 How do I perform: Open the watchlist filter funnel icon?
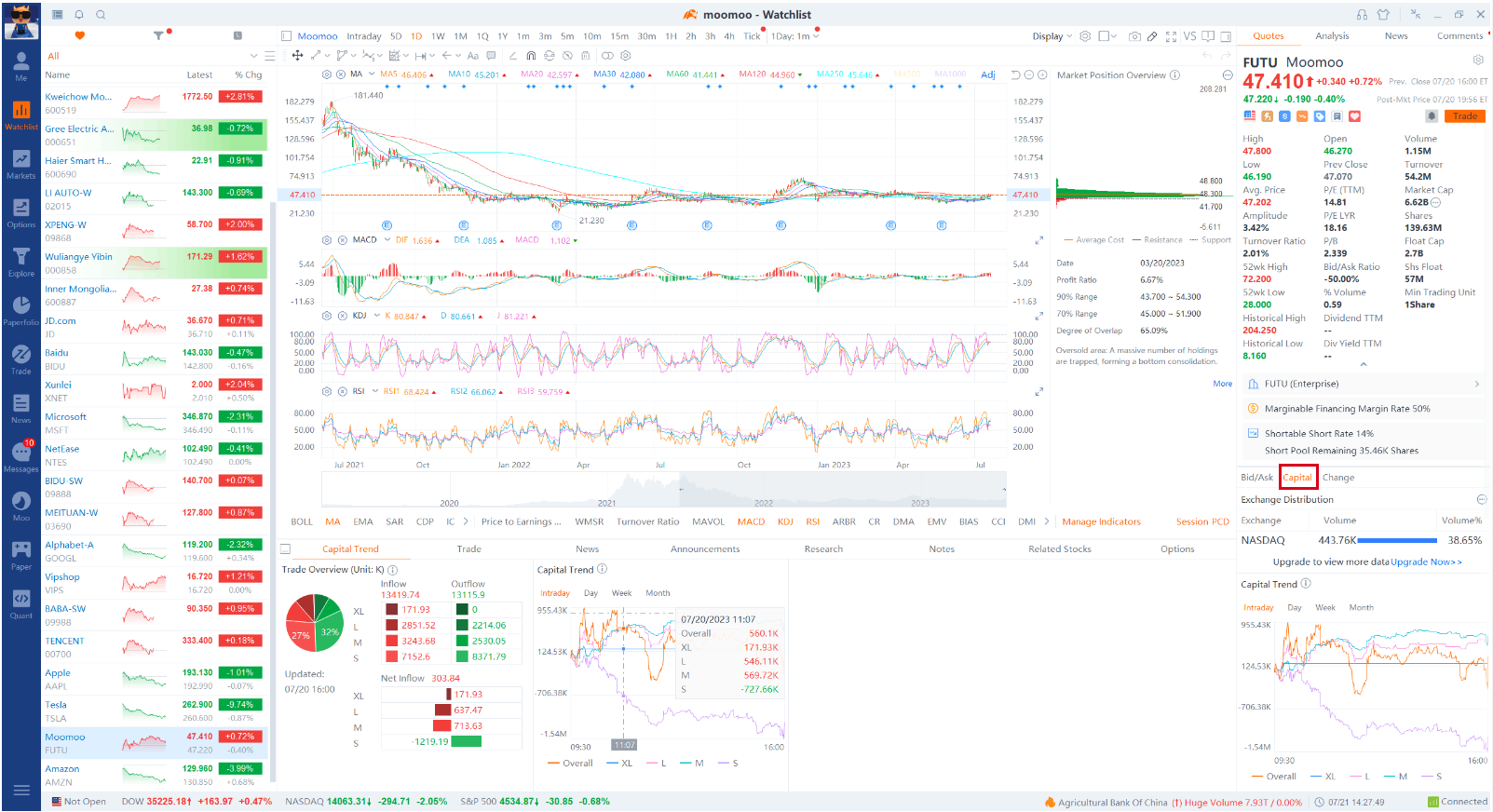click(158, 35)
